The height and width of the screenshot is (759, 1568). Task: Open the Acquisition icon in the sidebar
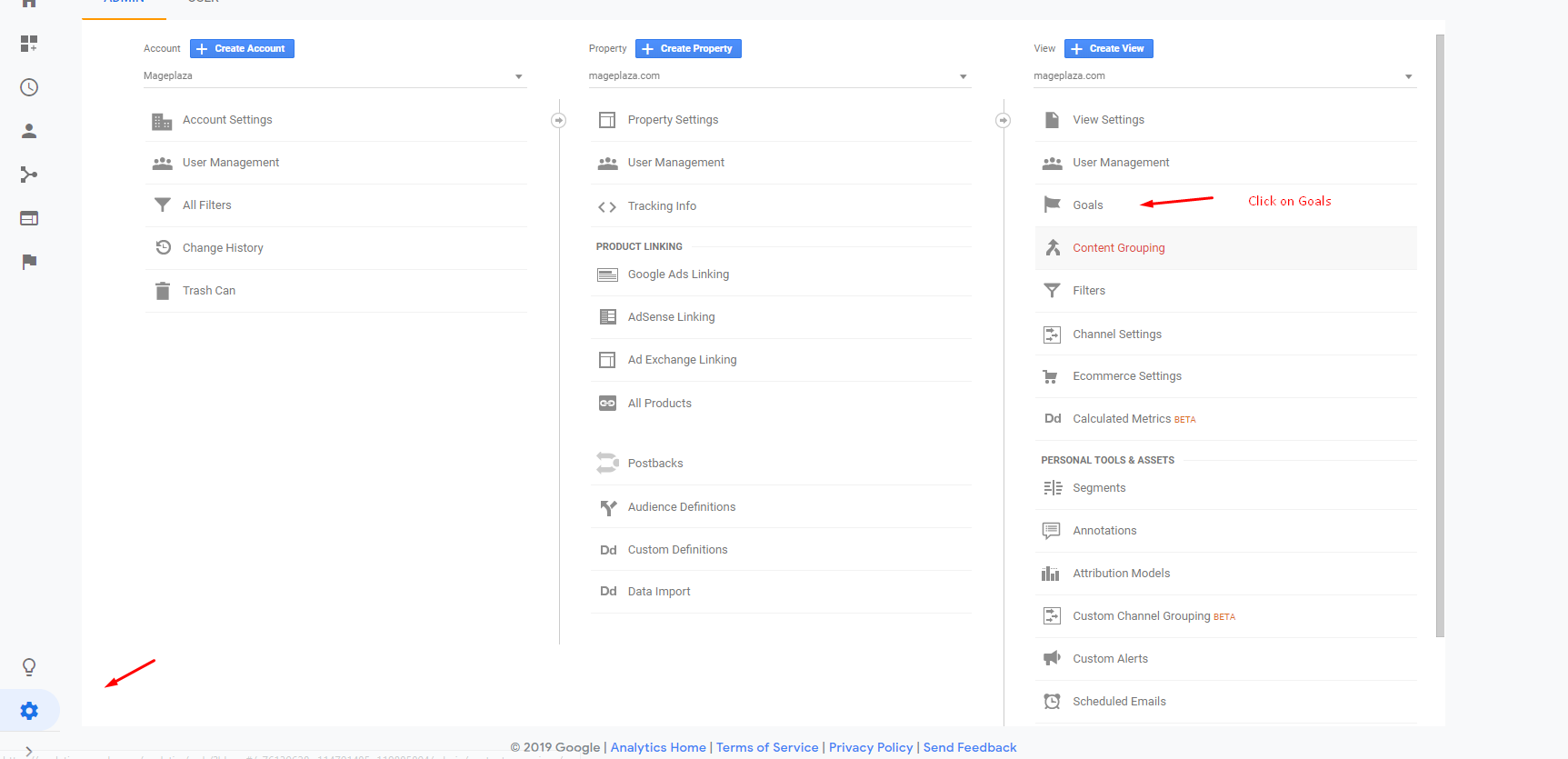(x=29, y=175)
